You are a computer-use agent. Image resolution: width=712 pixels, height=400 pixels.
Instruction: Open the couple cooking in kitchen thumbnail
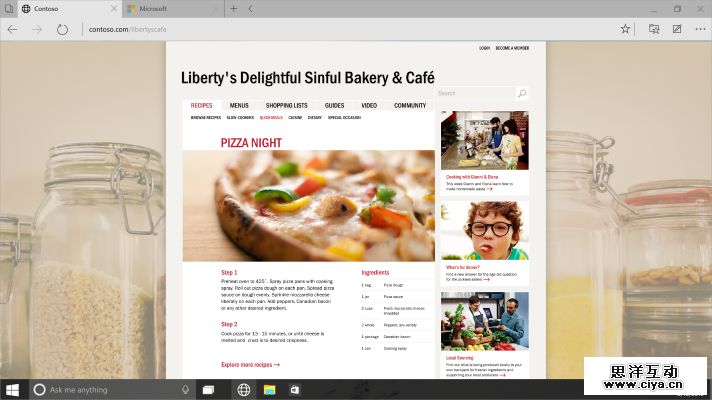coord(485,140)
